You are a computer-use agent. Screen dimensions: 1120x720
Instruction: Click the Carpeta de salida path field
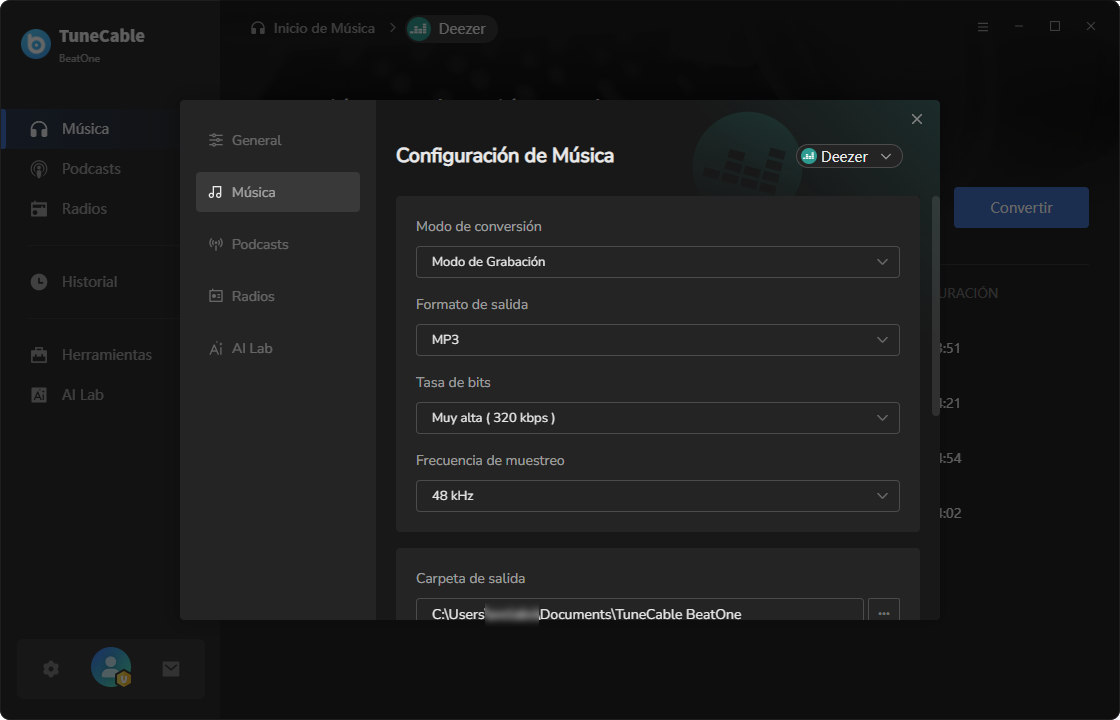coord(639,614)
